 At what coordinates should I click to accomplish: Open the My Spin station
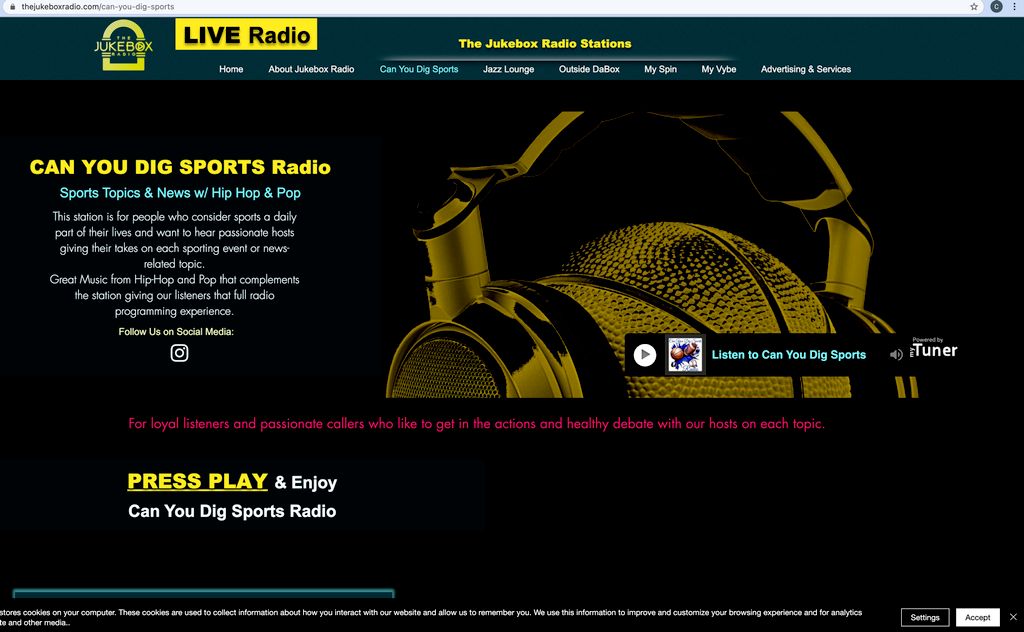click(660, 69)
